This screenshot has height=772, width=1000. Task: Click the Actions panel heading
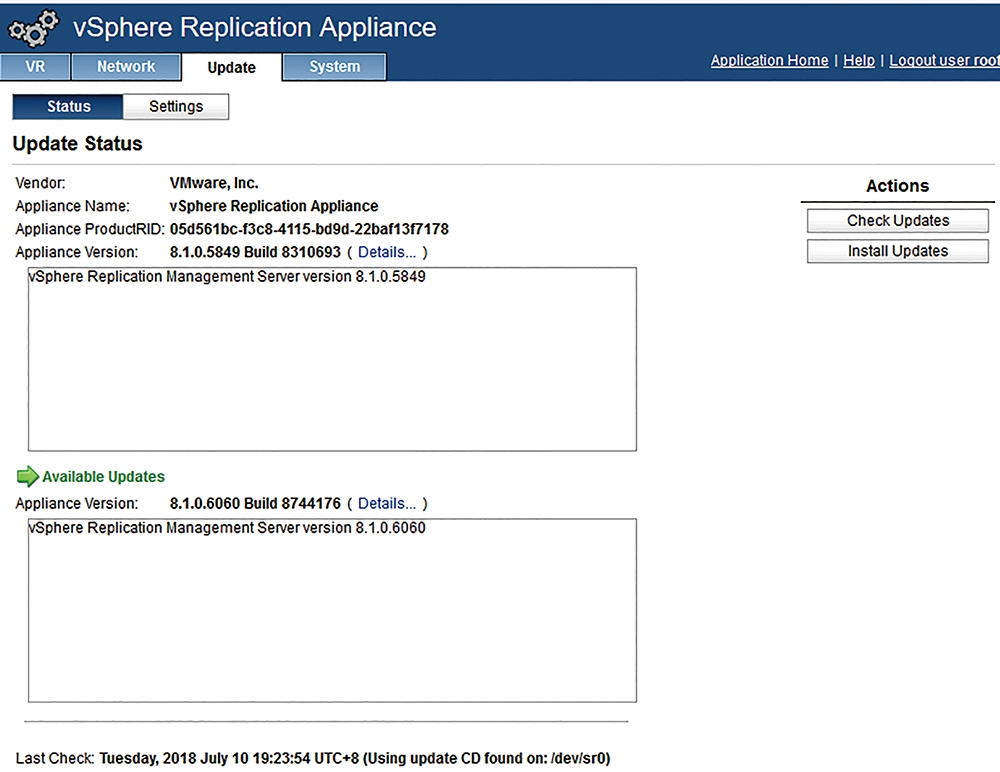[x=897, y=186]
